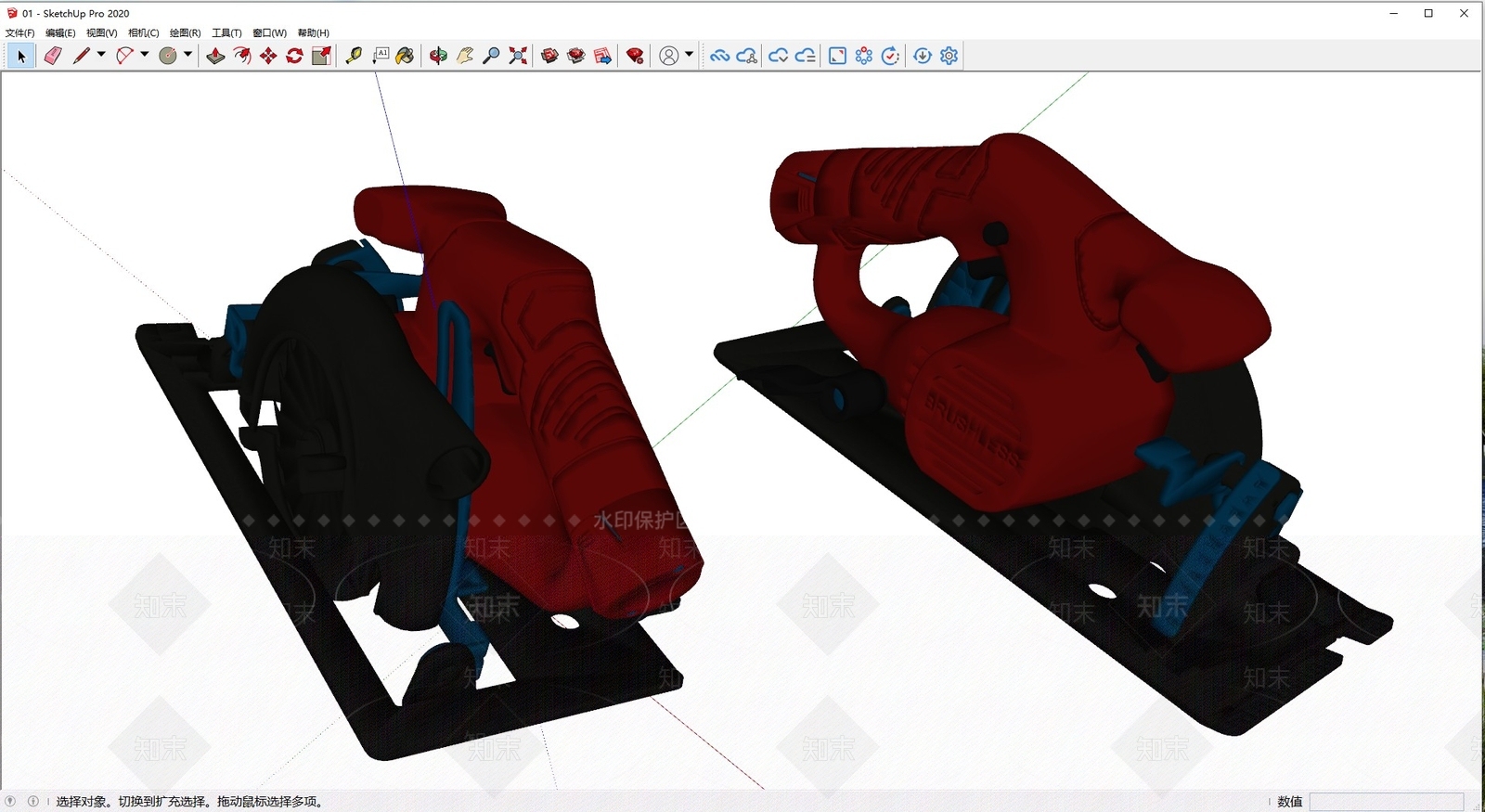Expand the line tool dropdown arrow
The height and width of the screenshot is (812, 1485).
tap(101, 55)
